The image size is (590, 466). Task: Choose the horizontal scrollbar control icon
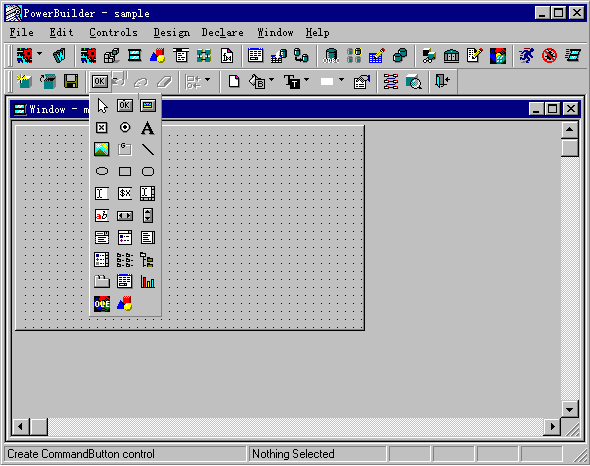[125, 216]
